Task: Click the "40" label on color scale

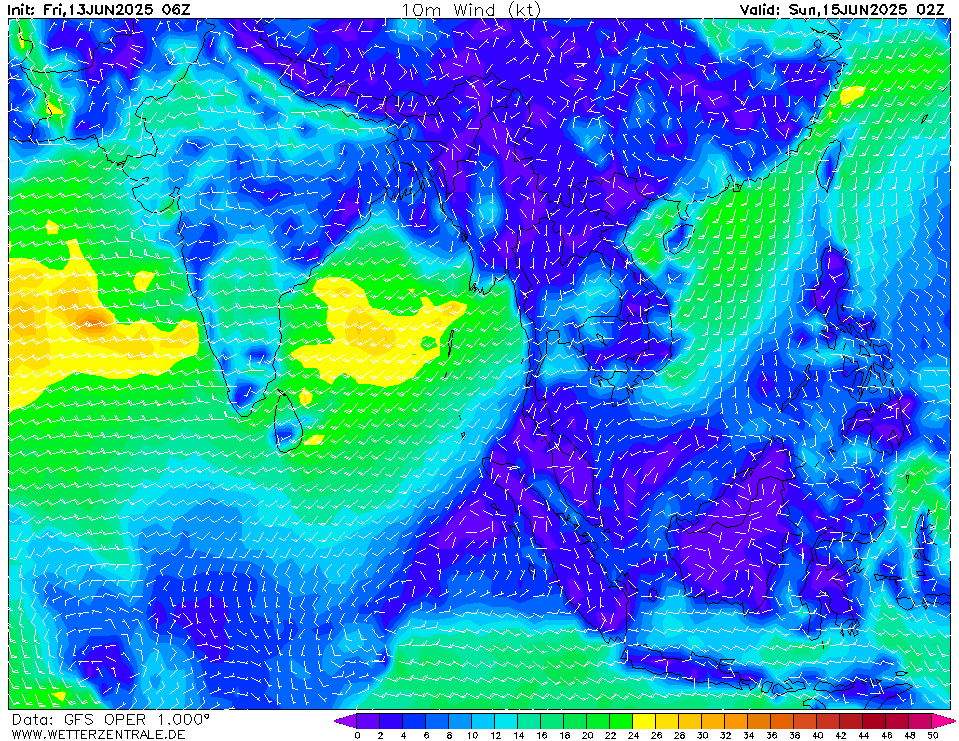Action: [x=818, y=735]
